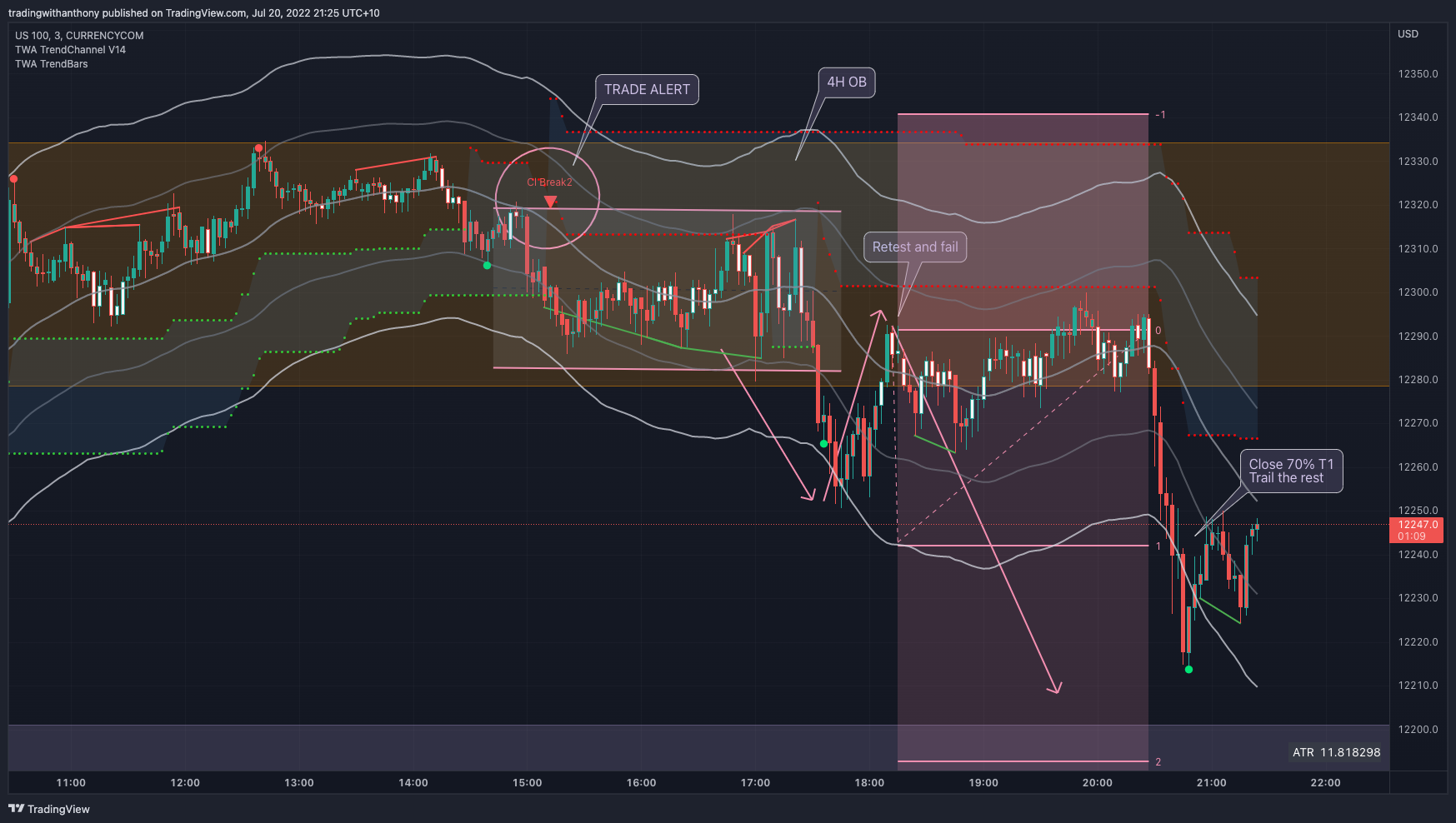Select the 4H OB callout label
The height and width of the screenshot is (823, 1456).
(x=847, y=82)
